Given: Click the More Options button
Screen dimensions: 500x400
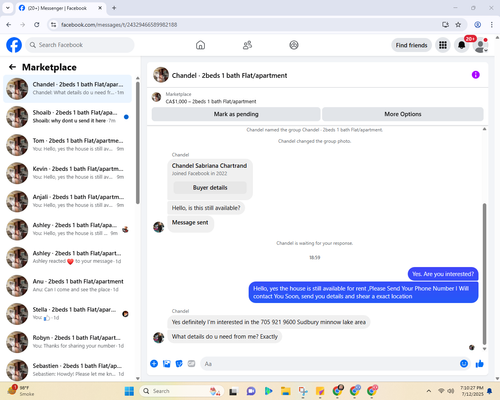Looking at the screenshot, I should 403,114.
